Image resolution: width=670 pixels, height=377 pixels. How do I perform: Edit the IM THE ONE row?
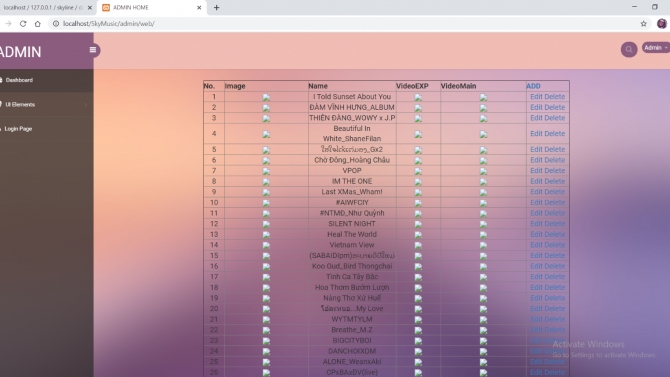536,181
